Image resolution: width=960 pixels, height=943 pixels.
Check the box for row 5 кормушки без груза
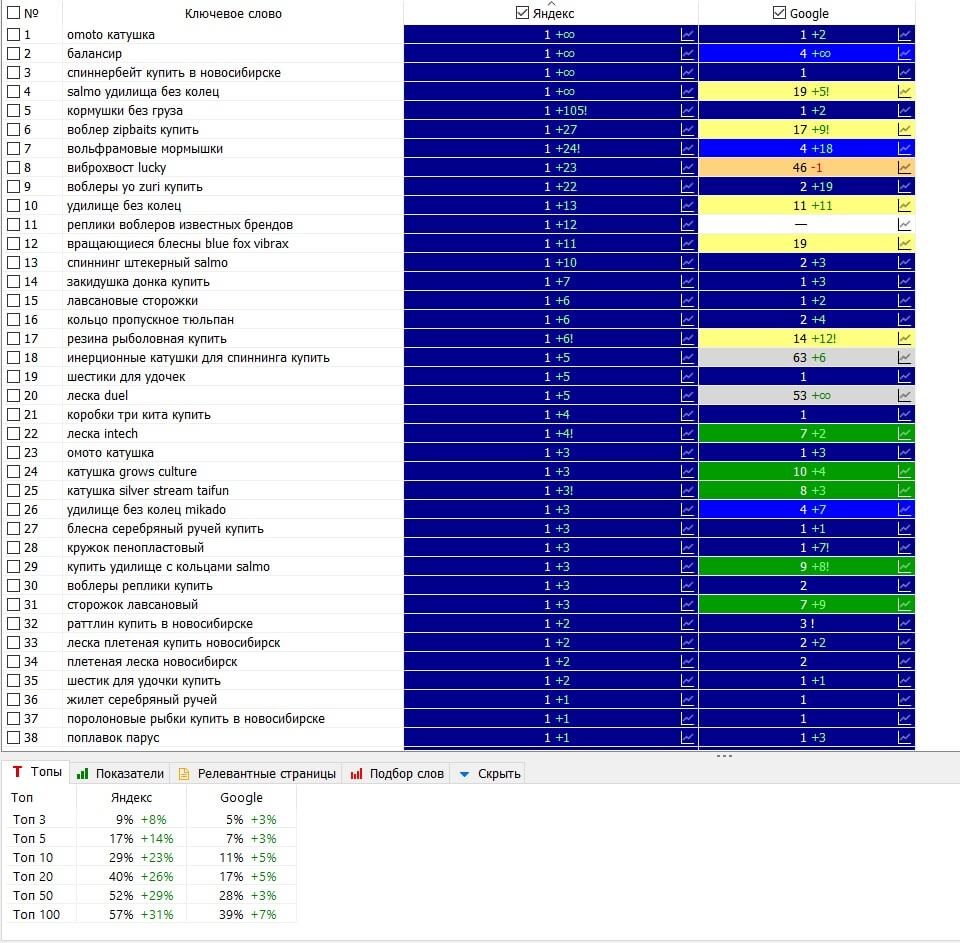(13, 111)
